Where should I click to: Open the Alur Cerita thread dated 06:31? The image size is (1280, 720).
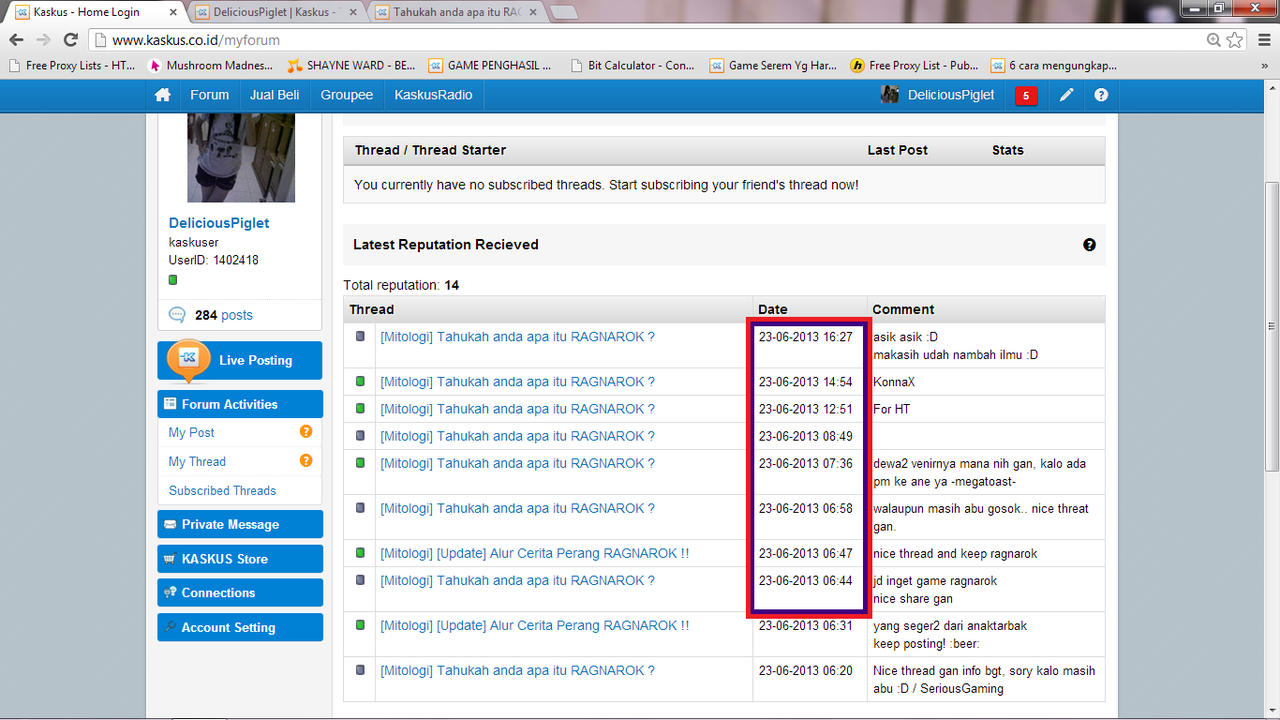coord(534,625)
